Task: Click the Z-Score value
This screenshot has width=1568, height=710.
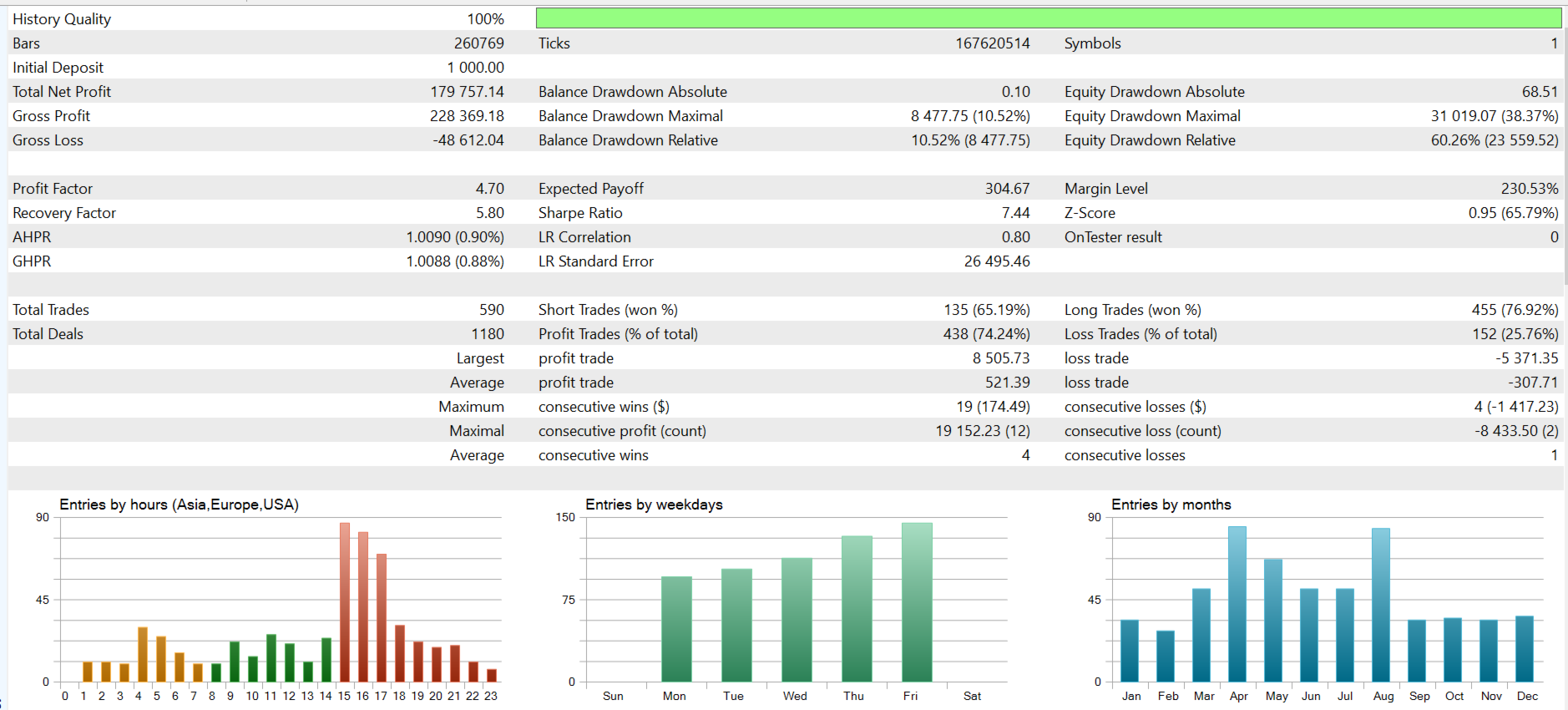Action: click(x=1513, y=213)
